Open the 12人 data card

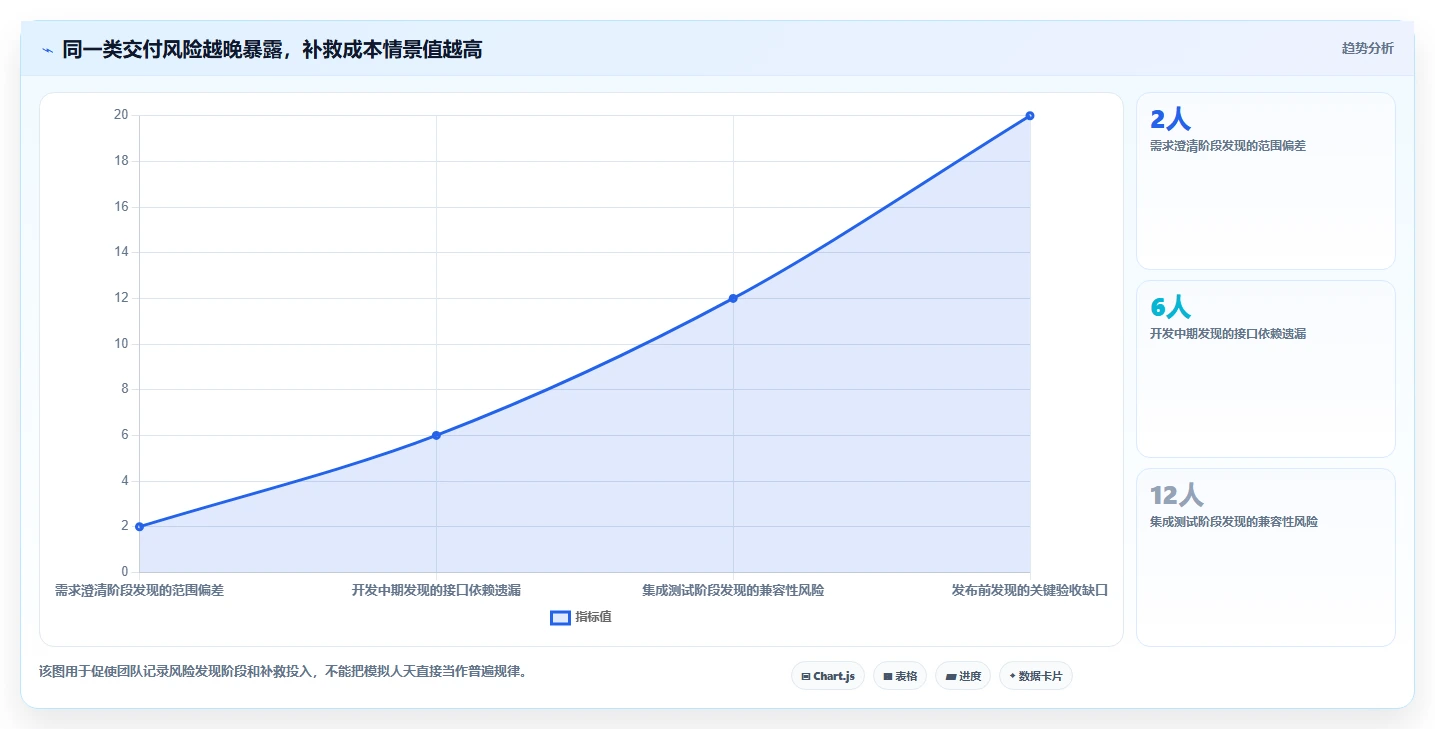pyautogui.click(x=1265, y=557)
